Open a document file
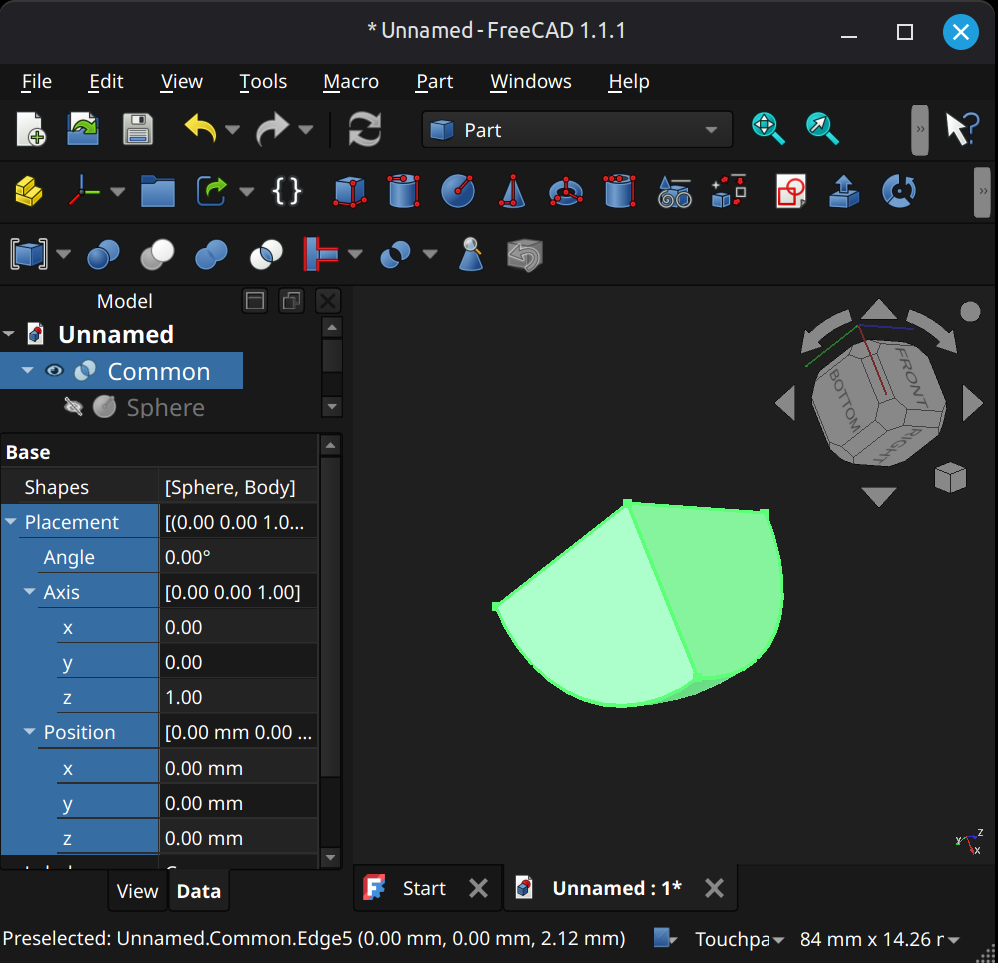Image resolution: width=998 pixels, height=963 pixels. tap(83, 129)
